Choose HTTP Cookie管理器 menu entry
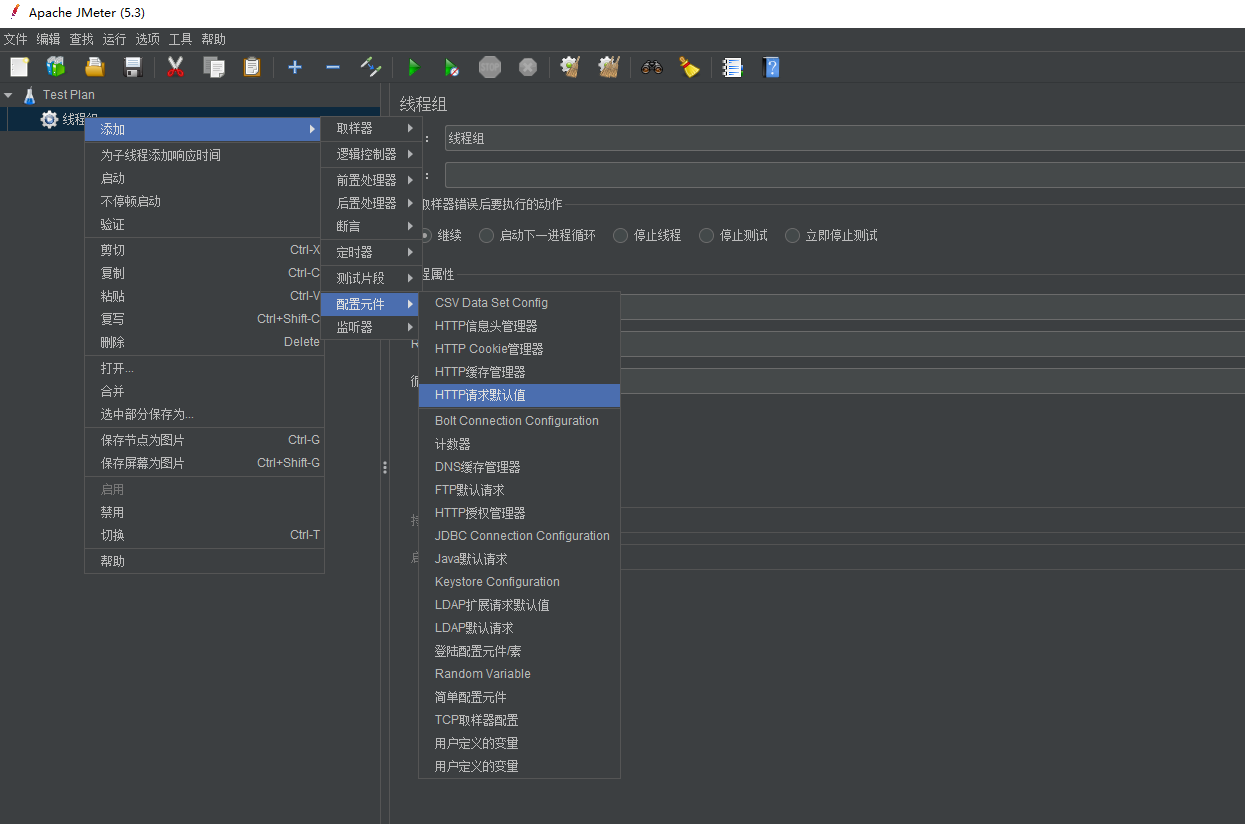 (519, 349)
